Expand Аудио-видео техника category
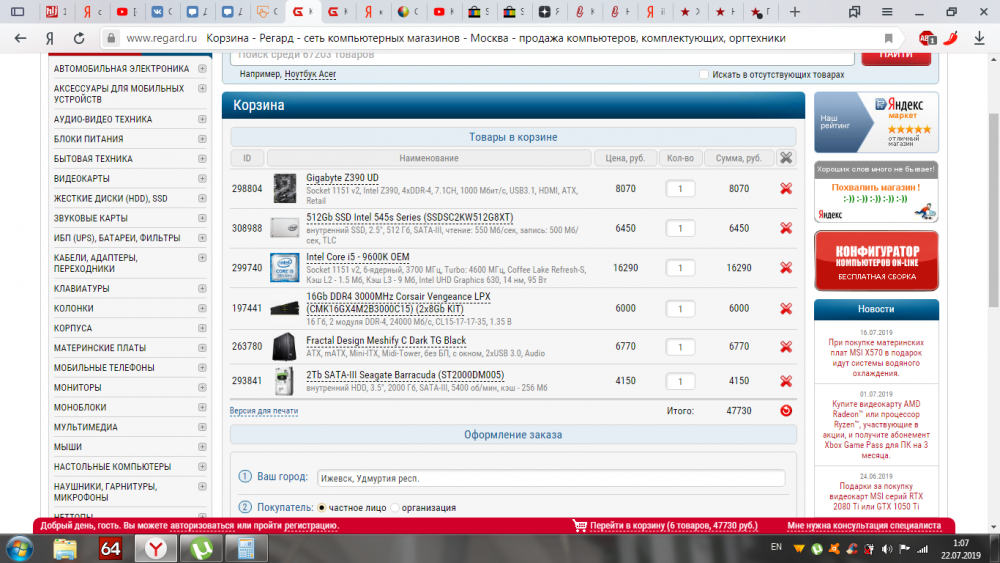This screenshot has width=1000, height=563. tap(202, 119)
